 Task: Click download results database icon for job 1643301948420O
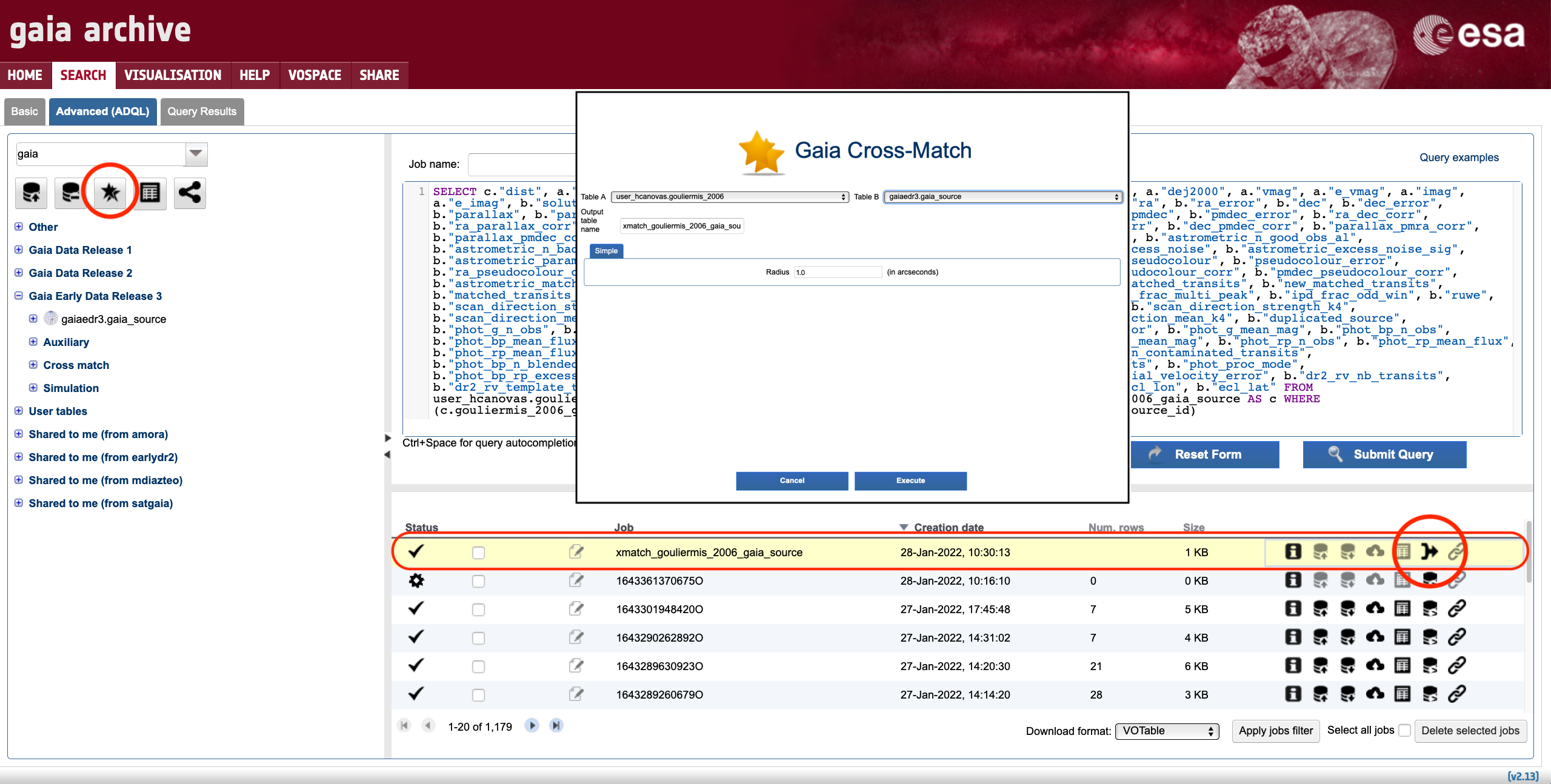[1347, 608]
